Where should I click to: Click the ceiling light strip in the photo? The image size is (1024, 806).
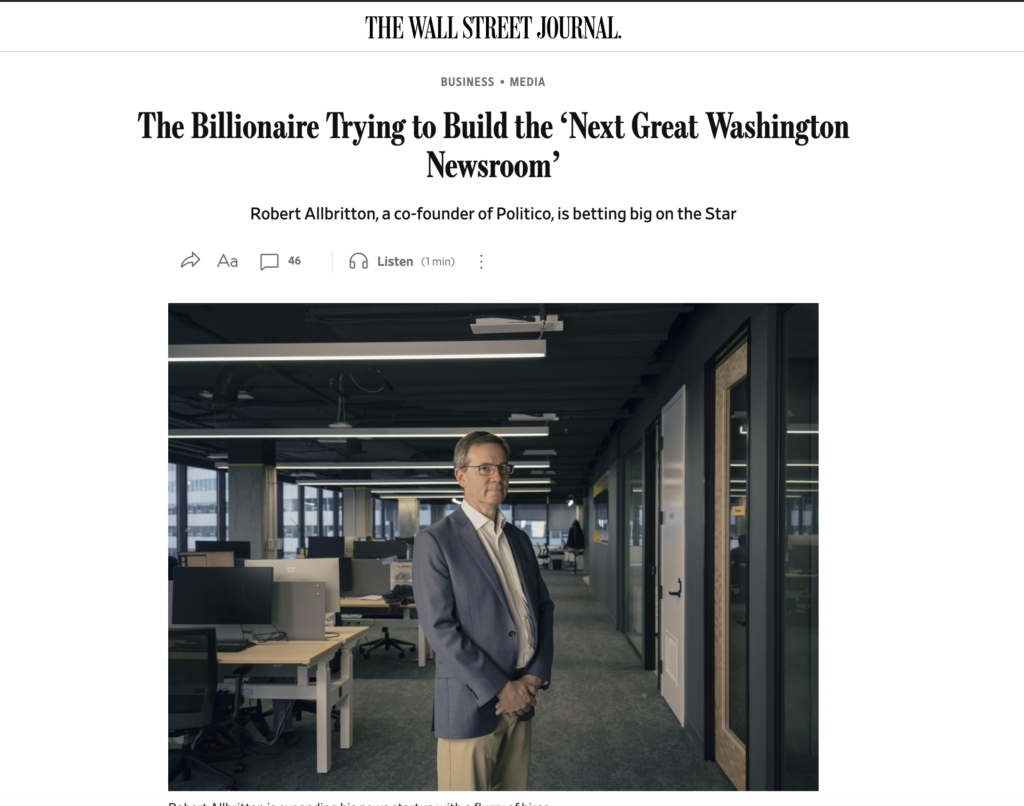tap(357, 350)
